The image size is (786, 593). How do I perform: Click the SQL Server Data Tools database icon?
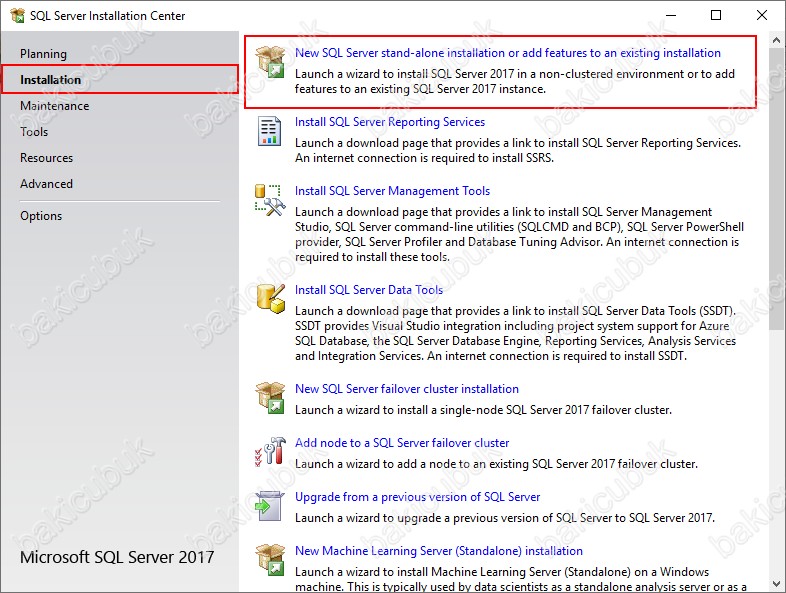tap(271, 298)
